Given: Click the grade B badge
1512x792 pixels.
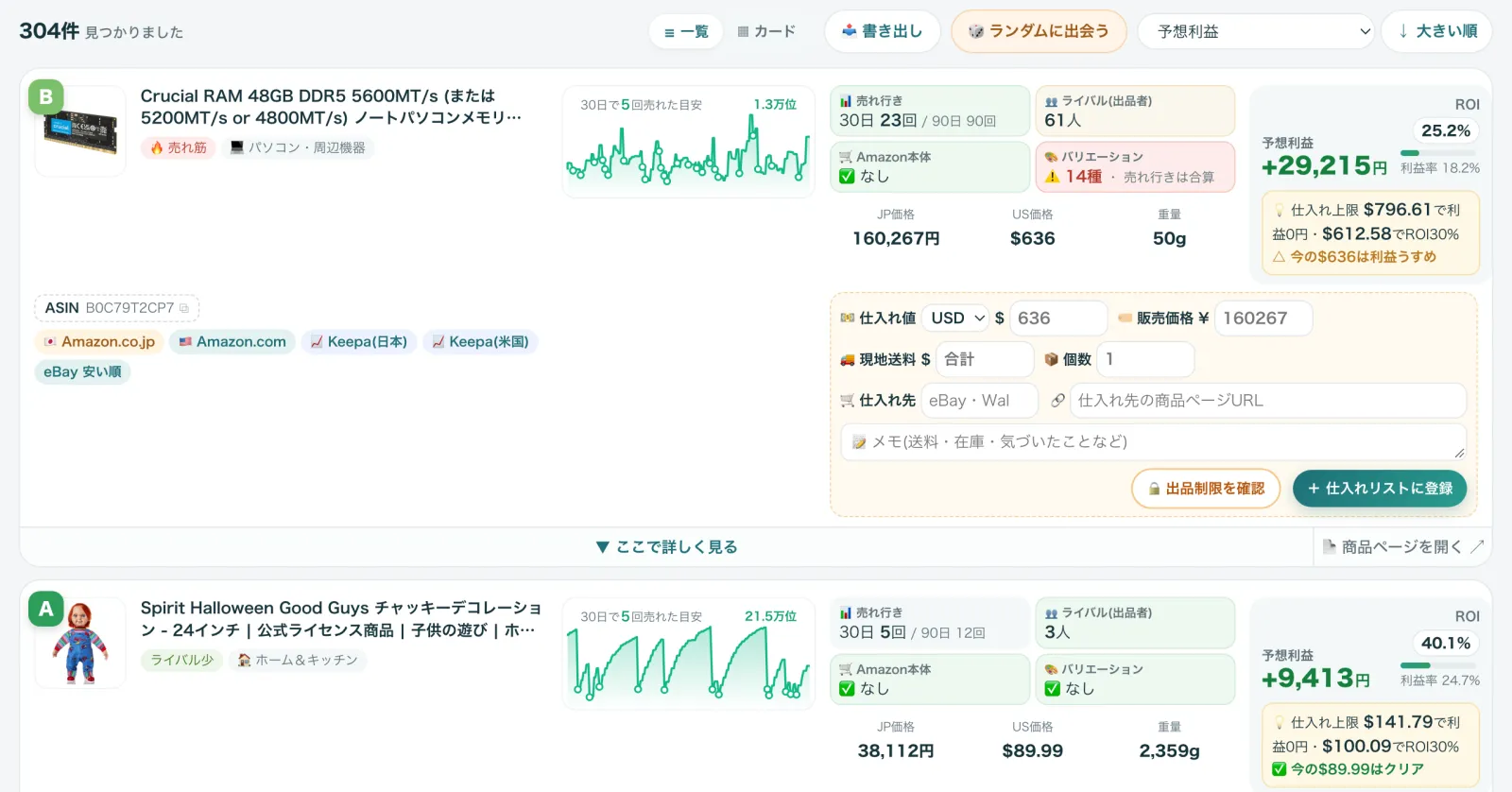Looking at the screenshot, I should tap(46, 97).
